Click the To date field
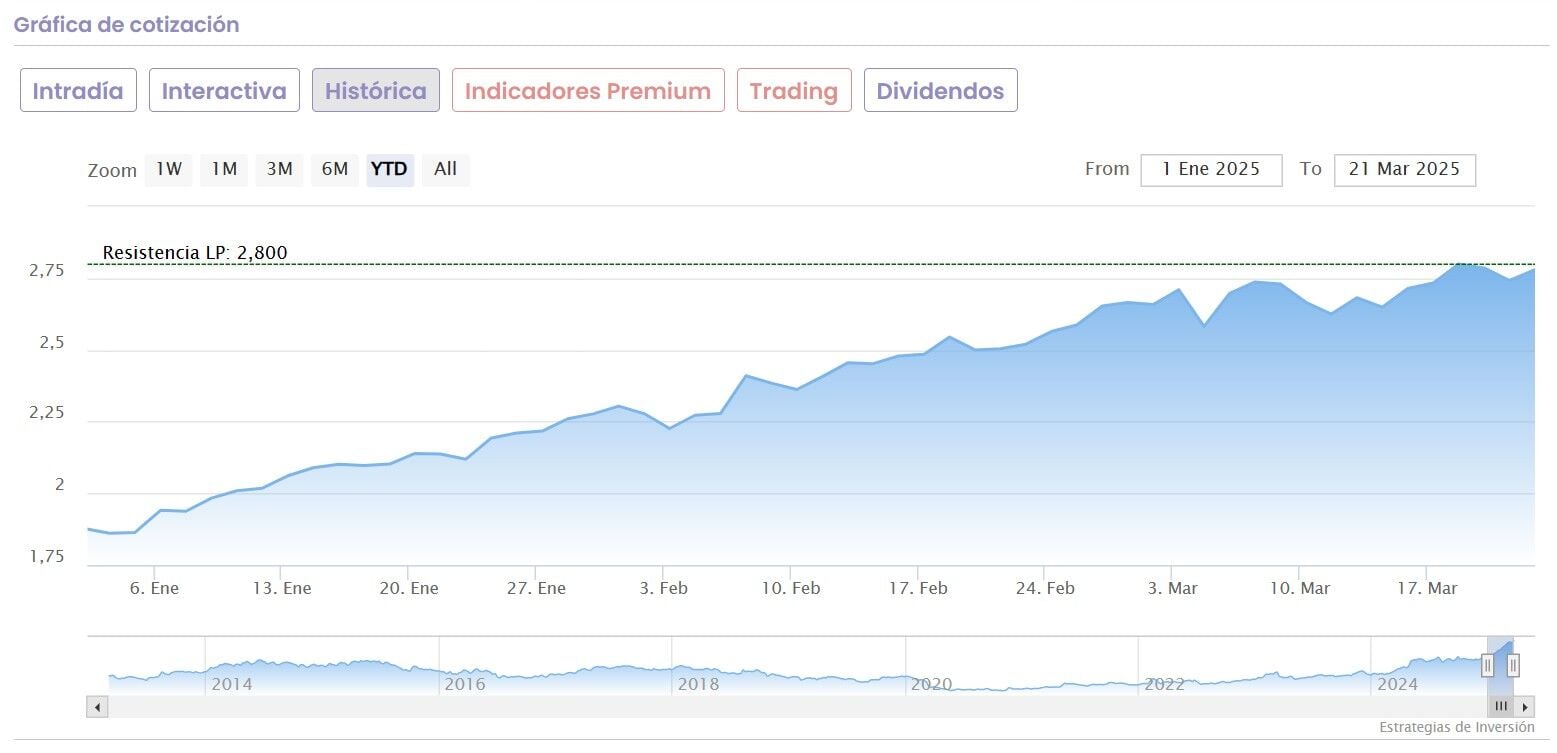The height and width of the screenshot is (753, 1557). point(1404,170)
